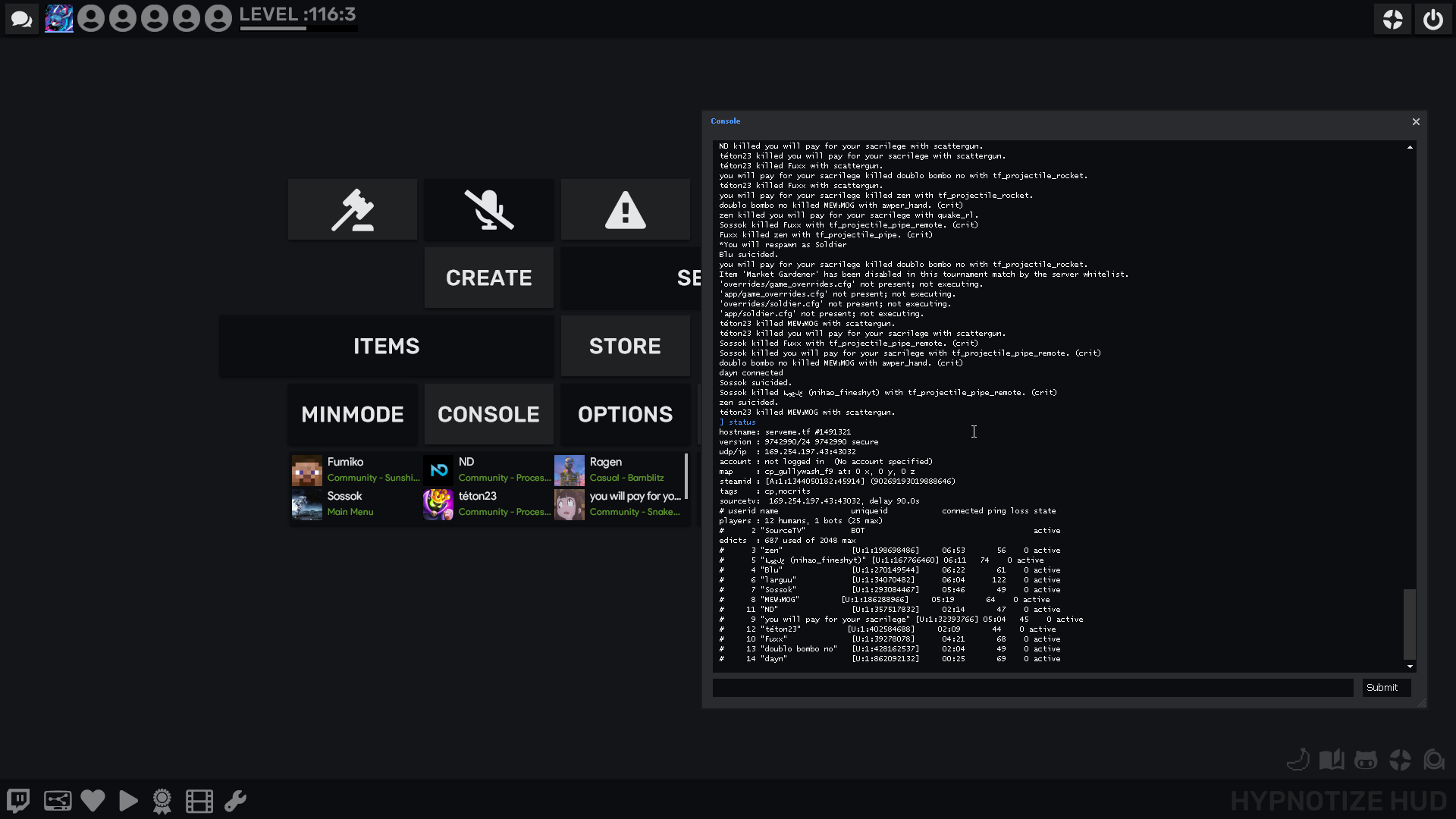Click the heart favorites icon
1456x819 pixels.
point(93,801)
